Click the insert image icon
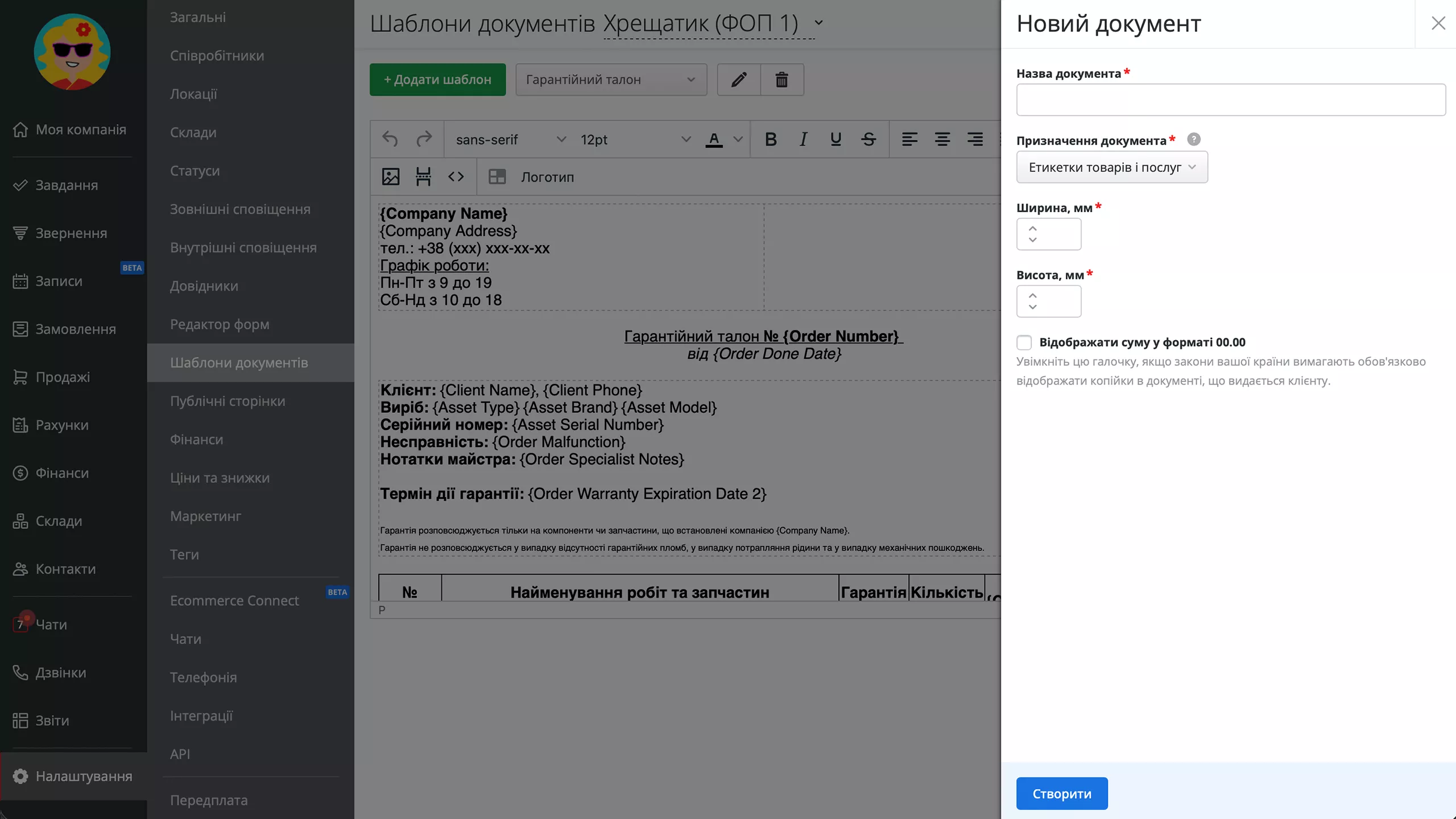 click(x=391, y=177)
